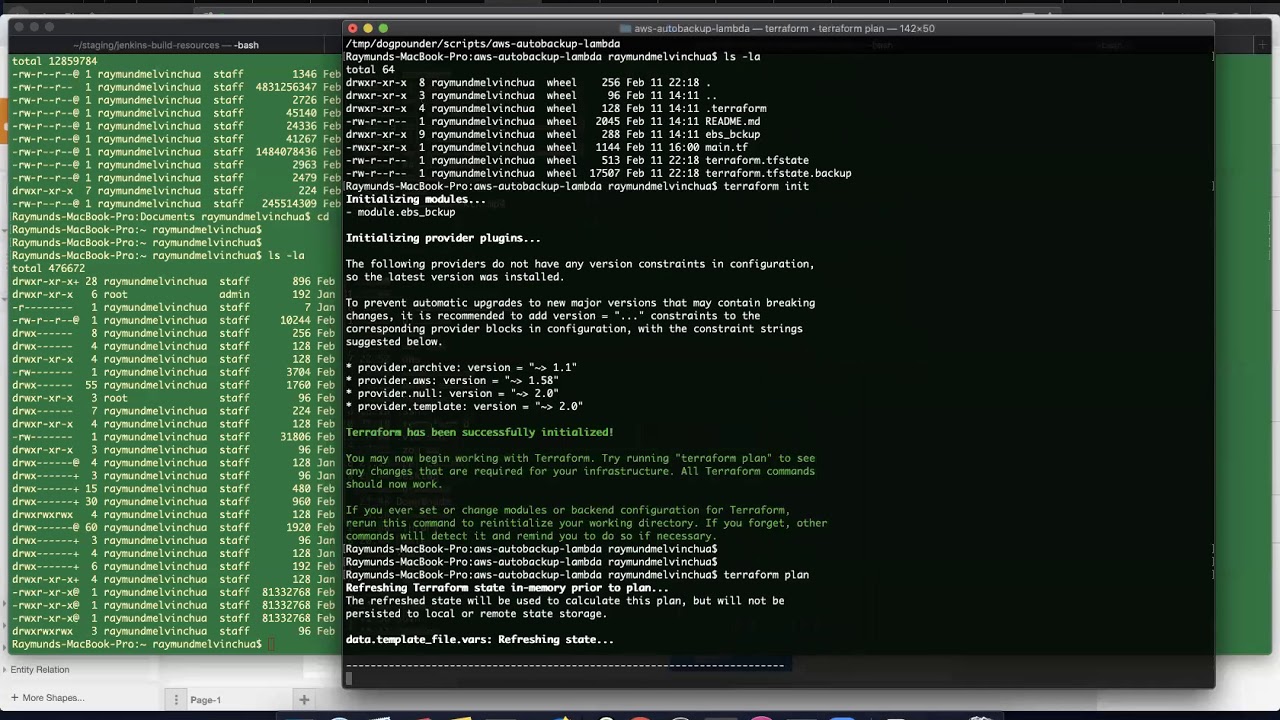Screen dimensions: 1280x720
Task: Click 'total 12859784' in the back terminal
Action: tap(55, 62)
